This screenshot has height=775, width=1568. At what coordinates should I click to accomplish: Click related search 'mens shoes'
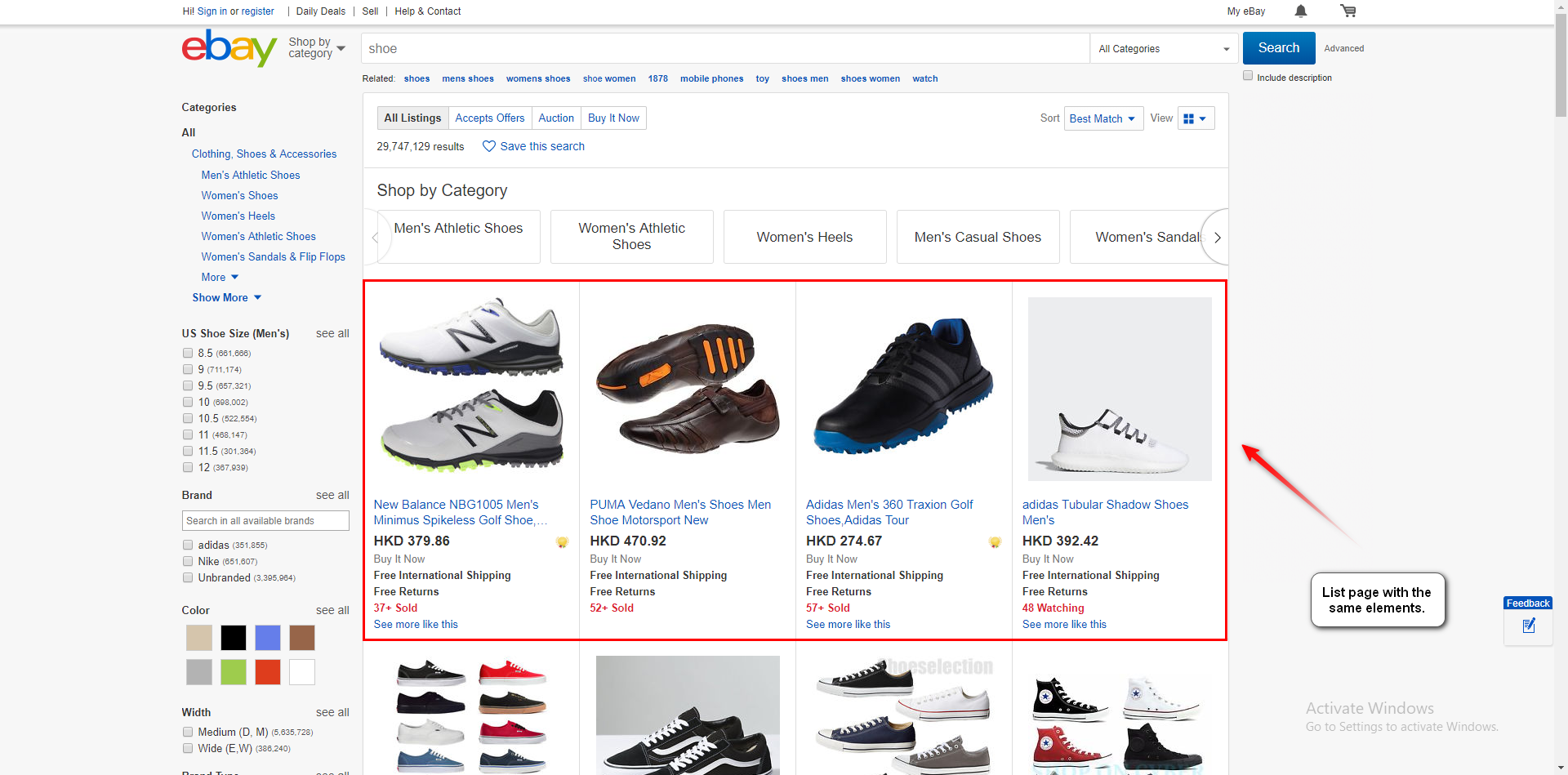point(468,78)
